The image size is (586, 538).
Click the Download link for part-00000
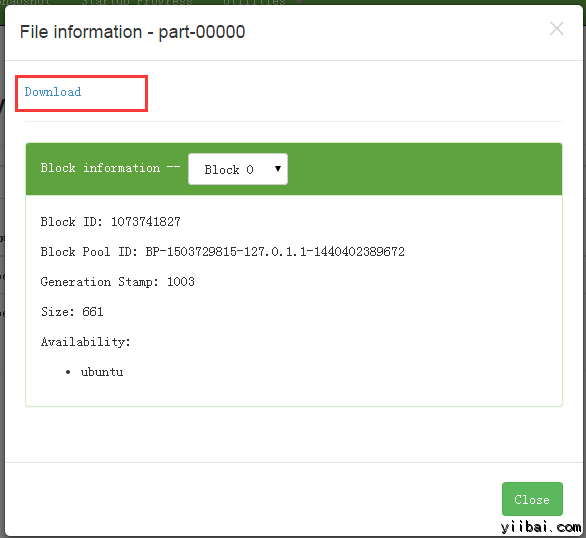[53, 92]
